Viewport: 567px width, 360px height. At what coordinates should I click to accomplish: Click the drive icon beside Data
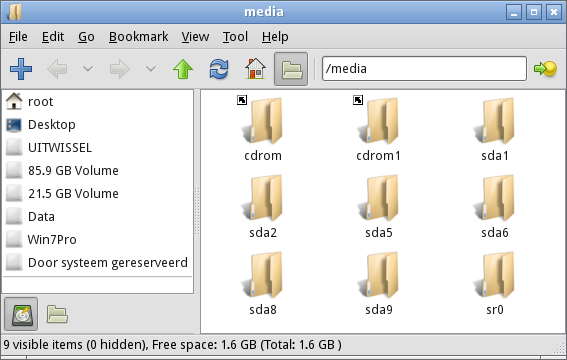click(14, 216)
